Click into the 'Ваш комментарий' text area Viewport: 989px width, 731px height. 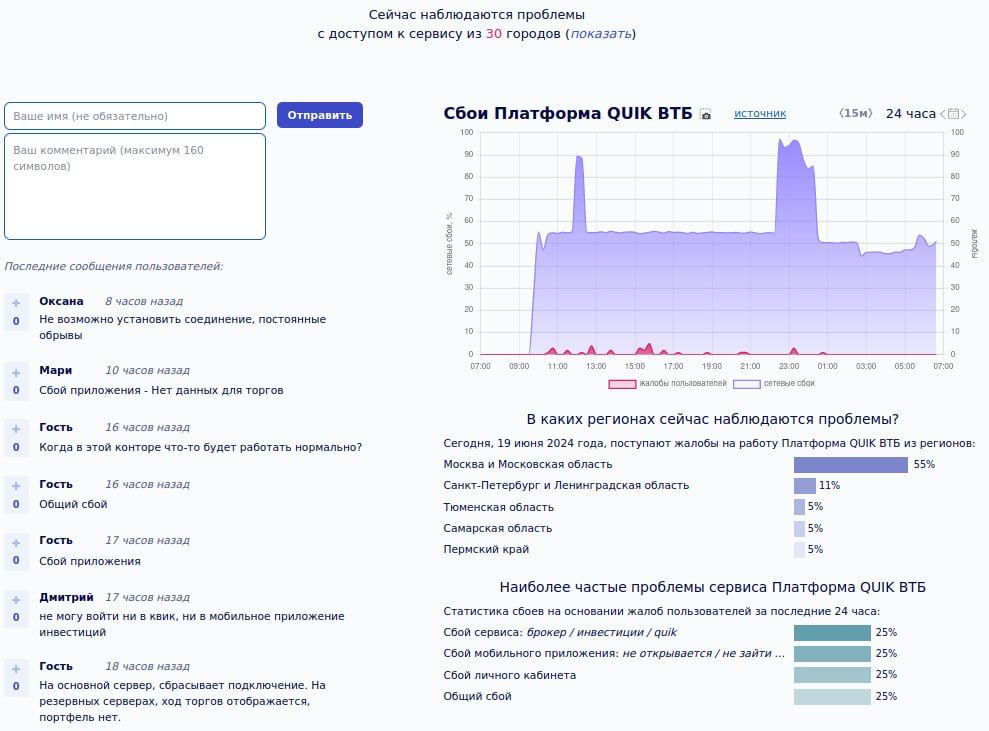click(x=135, y=186)
